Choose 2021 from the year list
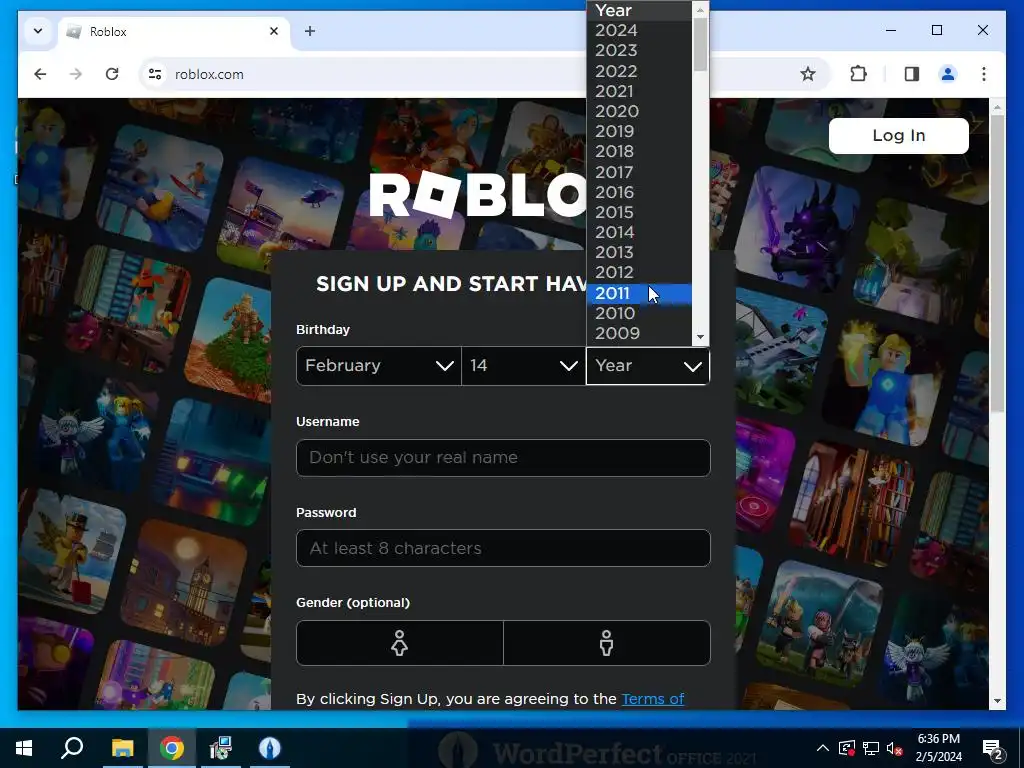Screen dimensions: 1024x768 [639, 91]
